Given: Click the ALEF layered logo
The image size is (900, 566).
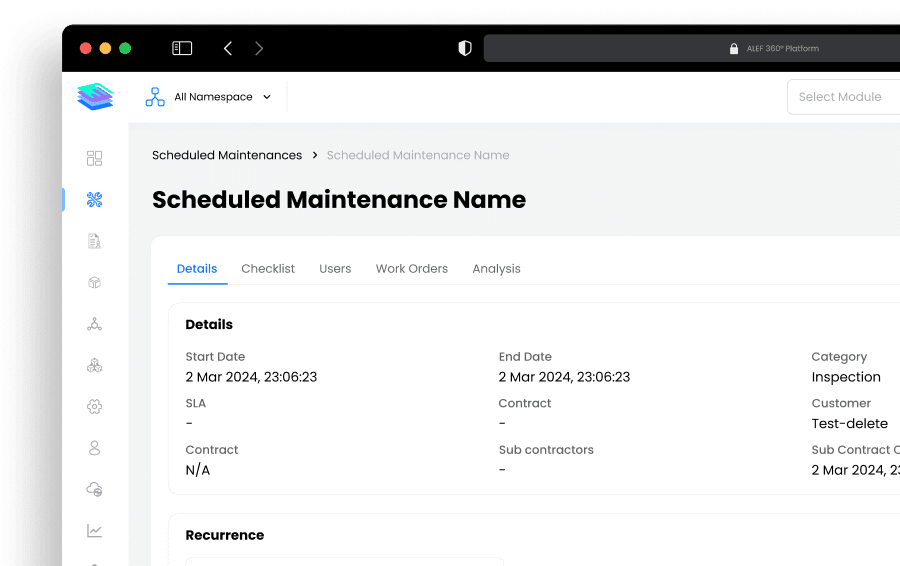Looking at the screenshot, I should 95,97.
